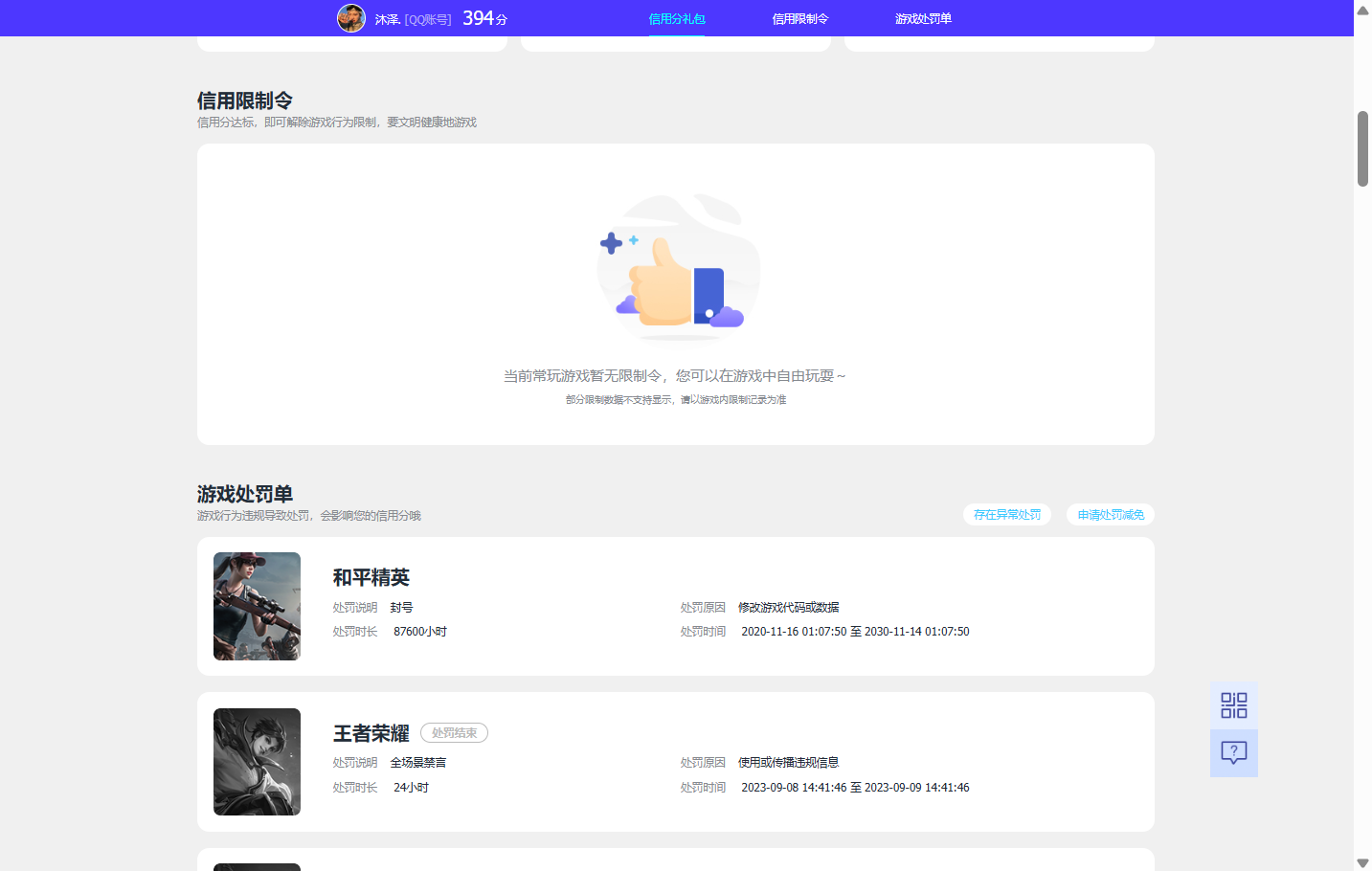Click the 处罚结束 status tag on 王者荣耀
Viewport: 1372px width, 871px height.
tap(454, 732)
